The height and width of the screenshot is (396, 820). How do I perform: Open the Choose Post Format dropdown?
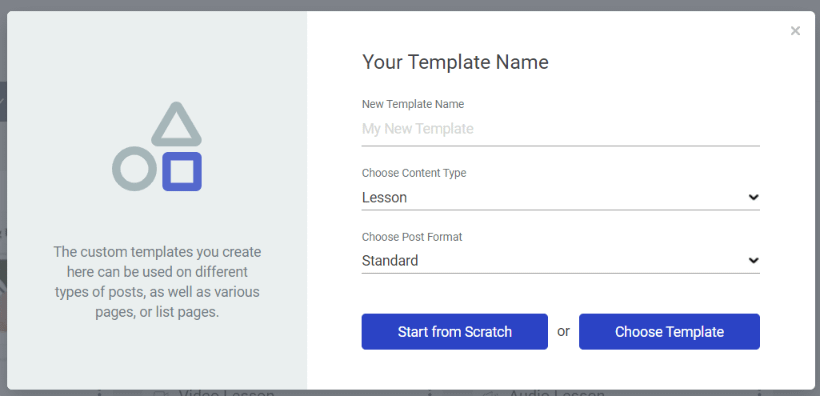pyautogui.click(x=560, y=261)
